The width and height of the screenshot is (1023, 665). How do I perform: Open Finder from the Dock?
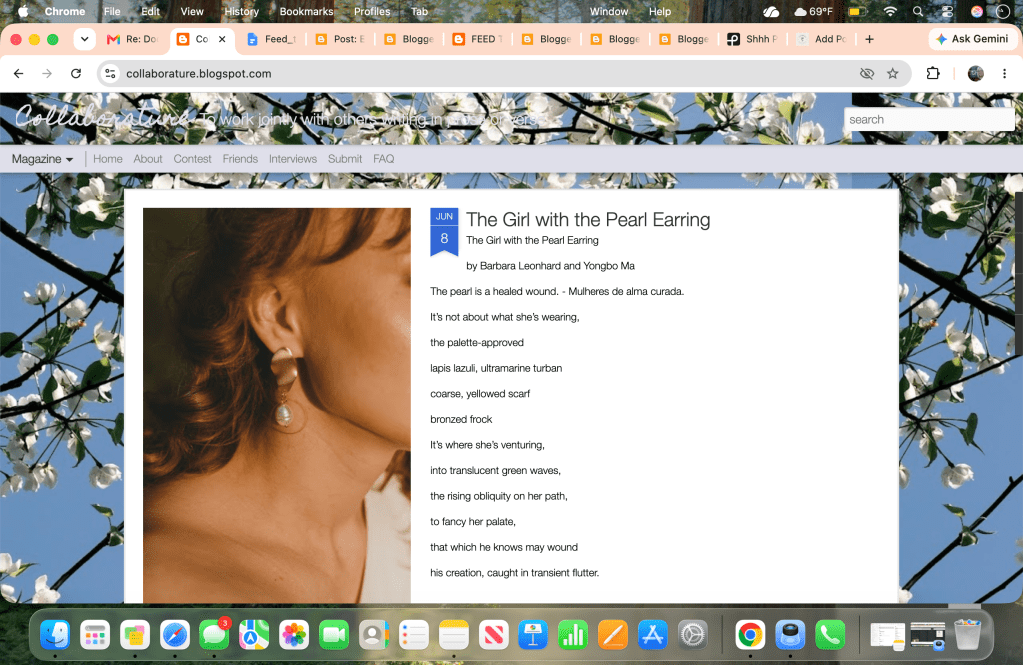pyautogui.click(x=55, y=634)
